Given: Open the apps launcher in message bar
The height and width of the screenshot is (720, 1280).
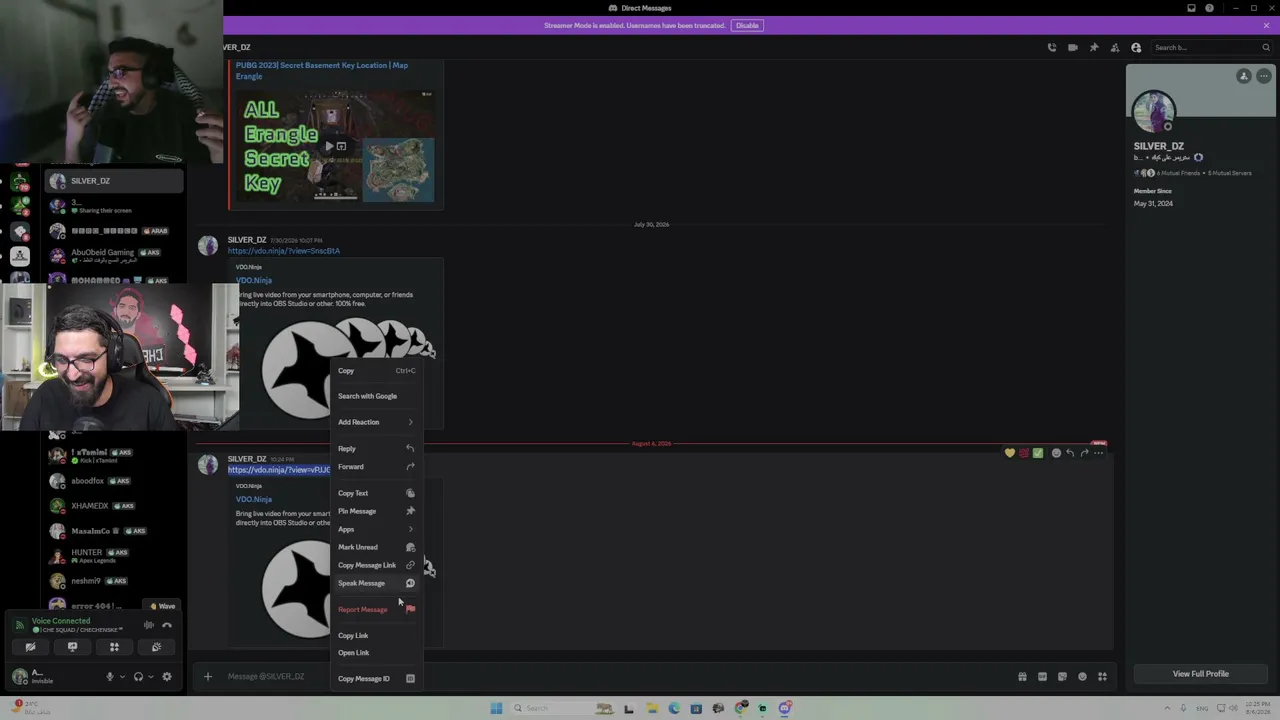Looking at the screenshot, I should 1103,677.
